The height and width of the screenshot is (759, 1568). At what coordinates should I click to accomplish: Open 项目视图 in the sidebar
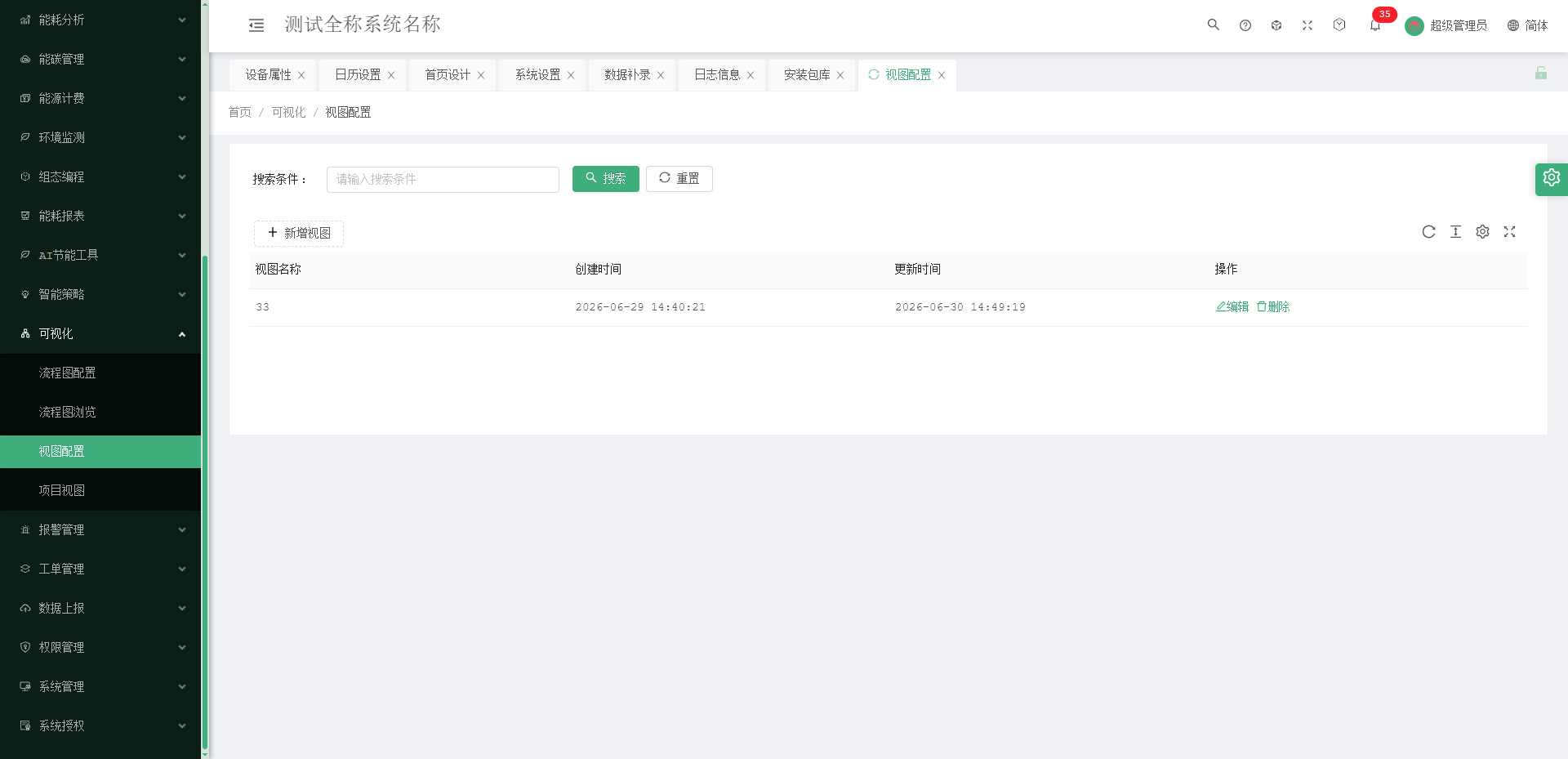(100, 490)
